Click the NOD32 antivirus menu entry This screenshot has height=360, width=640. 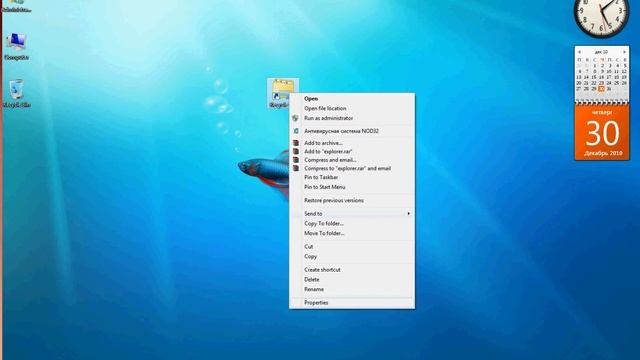tap(352, 131)
